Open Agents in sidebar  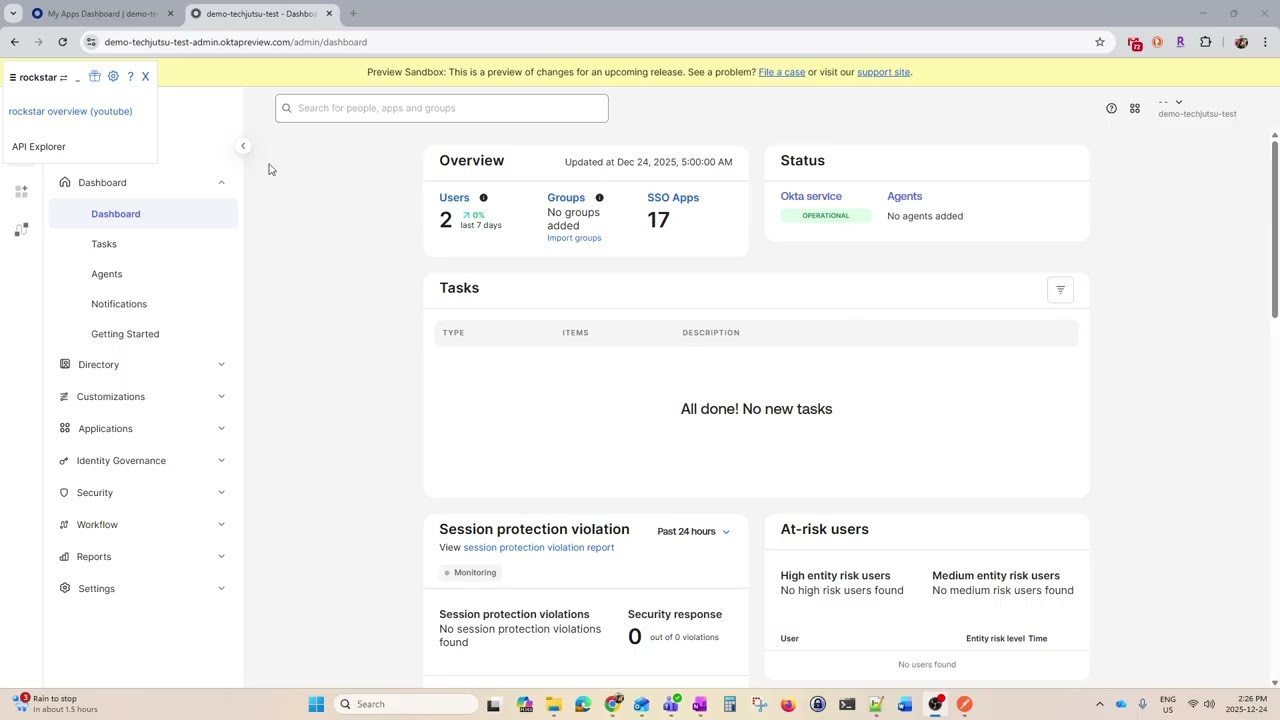pyautogui.click(x=107, y=274)
